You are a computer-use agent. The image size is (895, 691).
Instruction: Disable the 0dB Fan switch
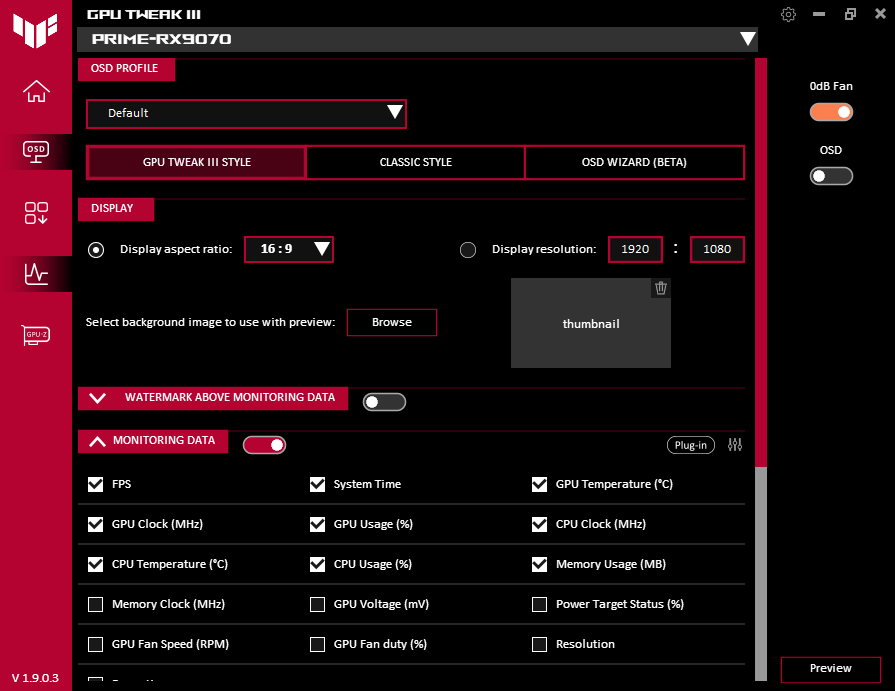pyautogui.click(x=831, y=112)
